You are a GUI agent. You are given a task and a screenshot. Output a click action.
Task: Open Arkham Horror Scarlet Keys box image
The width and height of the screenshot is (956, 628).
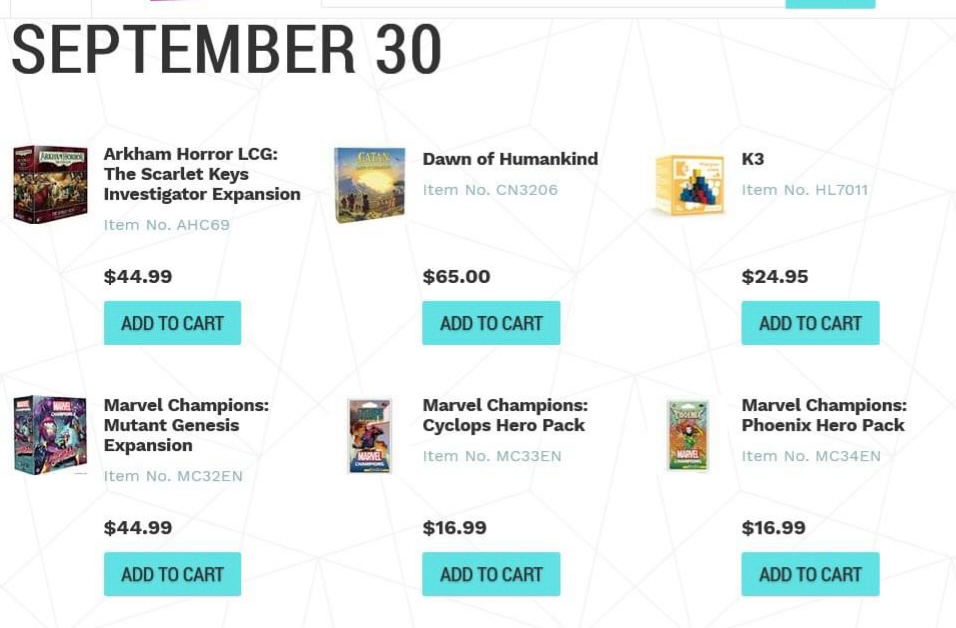50,184
